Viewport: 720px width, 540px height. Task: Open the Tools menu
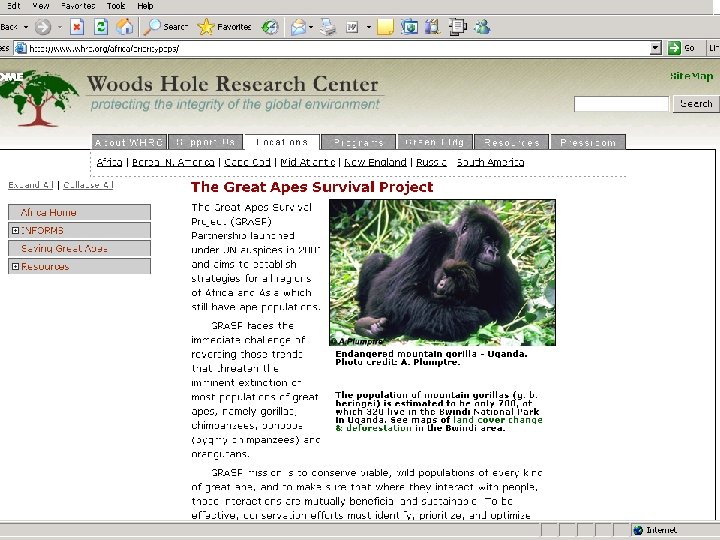pos(116,6)
